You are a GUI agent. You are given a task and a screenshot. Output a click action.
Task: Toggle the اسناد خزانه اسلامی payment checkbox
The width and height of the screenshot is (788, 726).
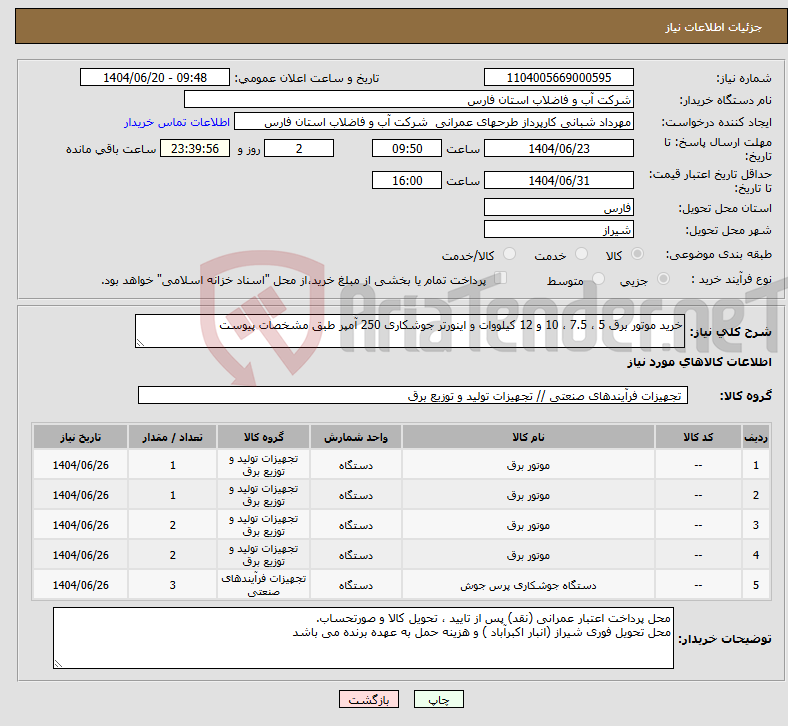pyautogui.click(x=500, y=278)
